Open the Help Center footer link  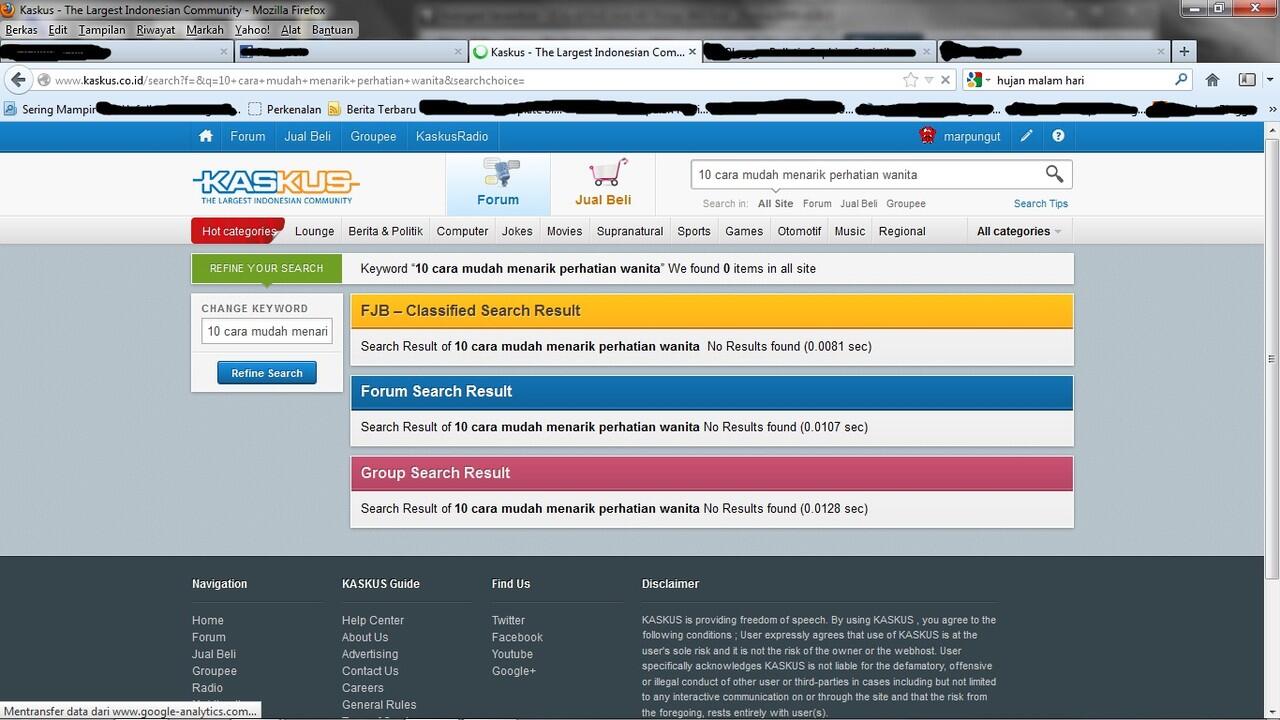click(x=373, y=621)
